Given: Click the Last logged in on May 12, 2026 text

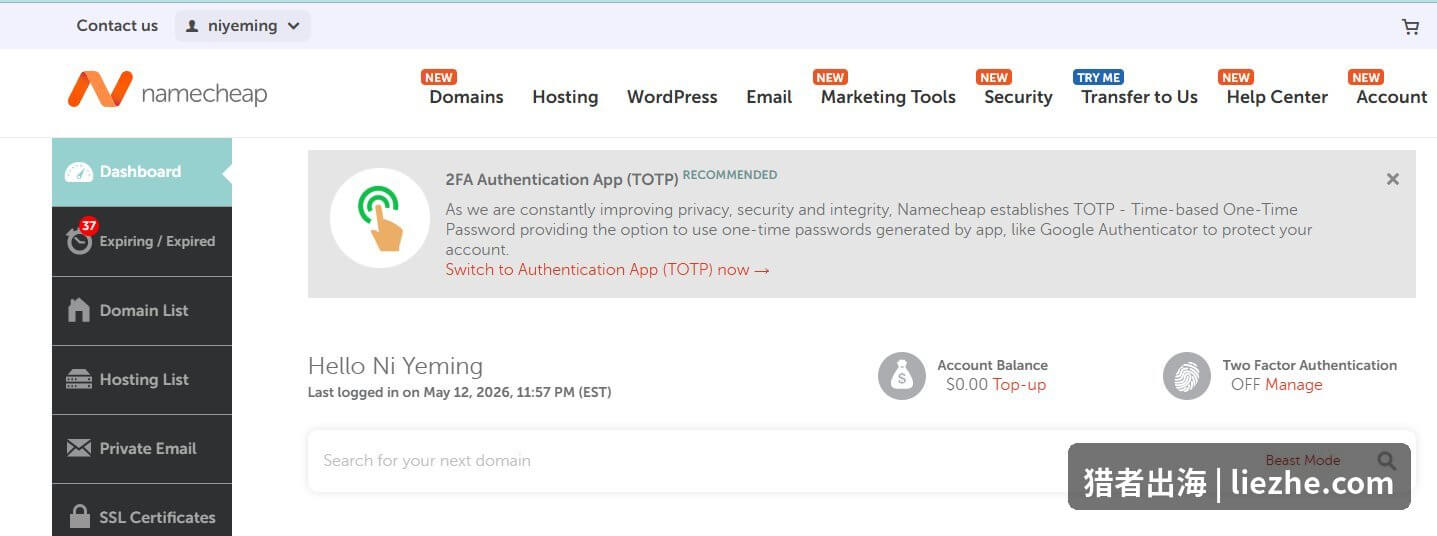Looking at the screenshot, I should (459, 392).
